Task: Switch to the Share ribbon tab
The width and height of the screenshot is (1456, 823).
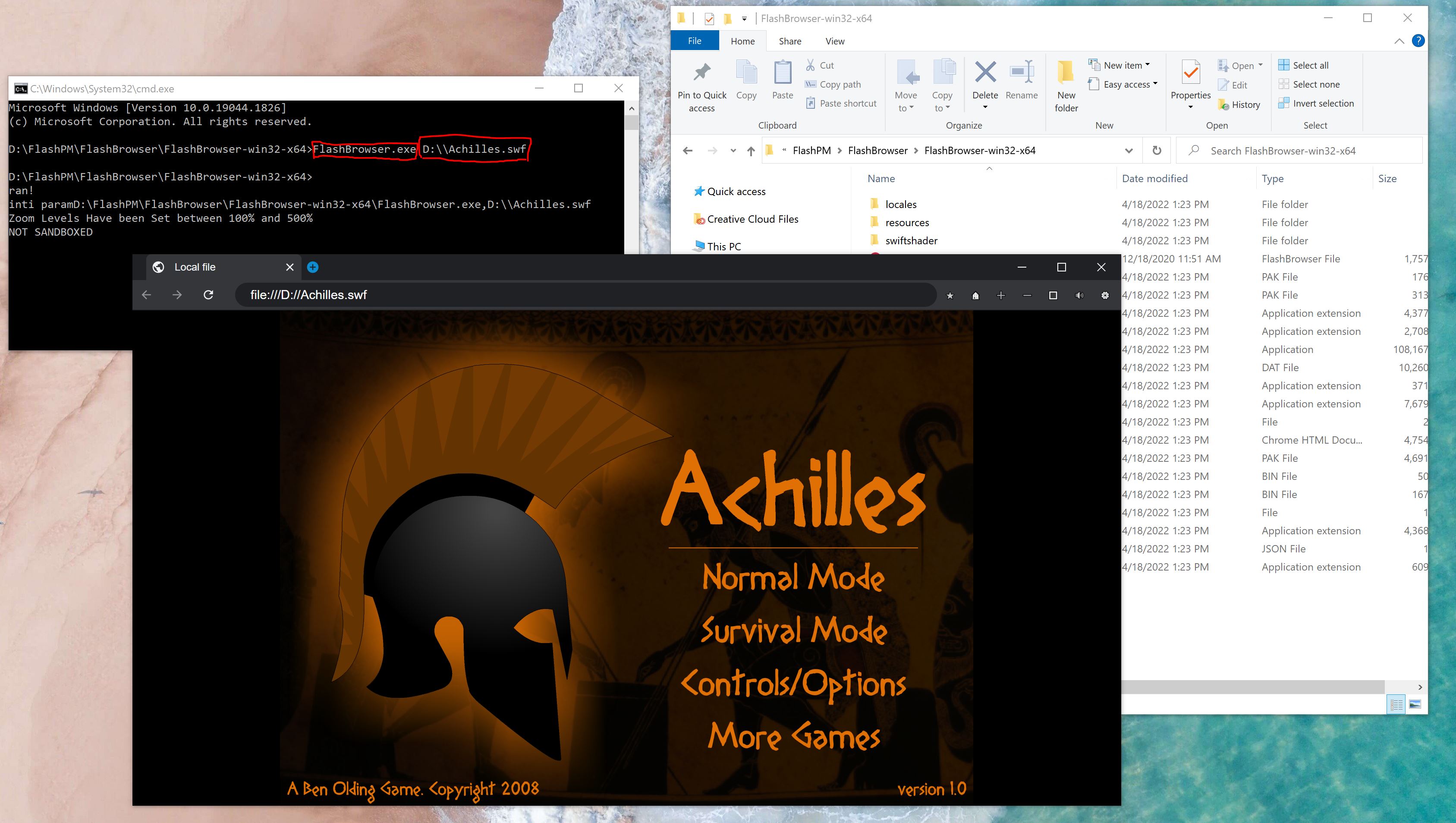Action: click(789, 41)
